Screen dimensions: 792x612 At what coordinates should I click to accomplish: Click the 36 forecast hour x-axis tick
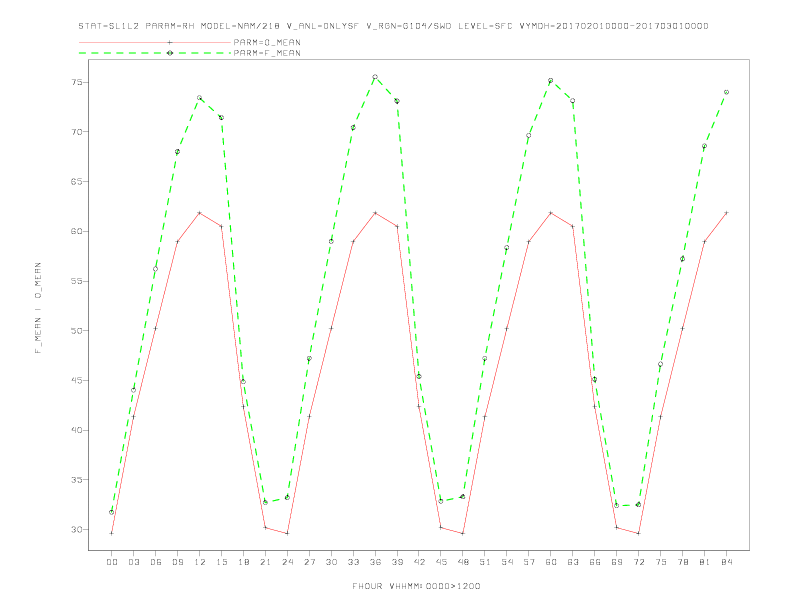coord(375,562)
